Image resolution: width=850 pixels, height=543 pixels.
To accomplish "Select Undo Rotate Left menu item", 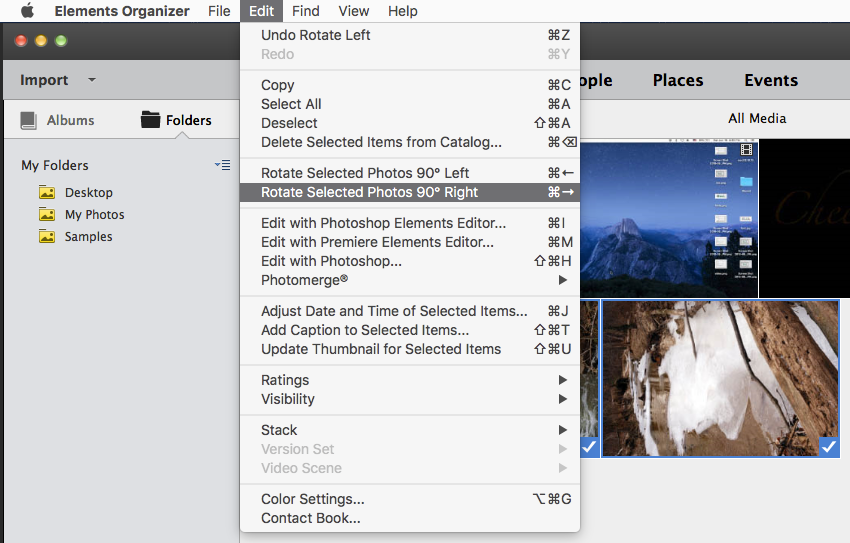I will point(315,35).
